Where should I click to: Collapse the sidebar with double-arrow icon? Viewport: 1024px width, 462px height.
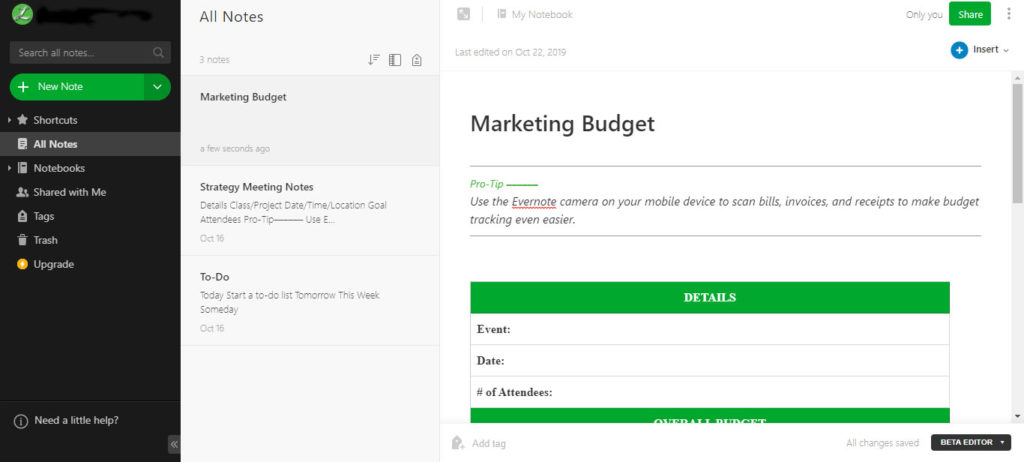point(173,444)
